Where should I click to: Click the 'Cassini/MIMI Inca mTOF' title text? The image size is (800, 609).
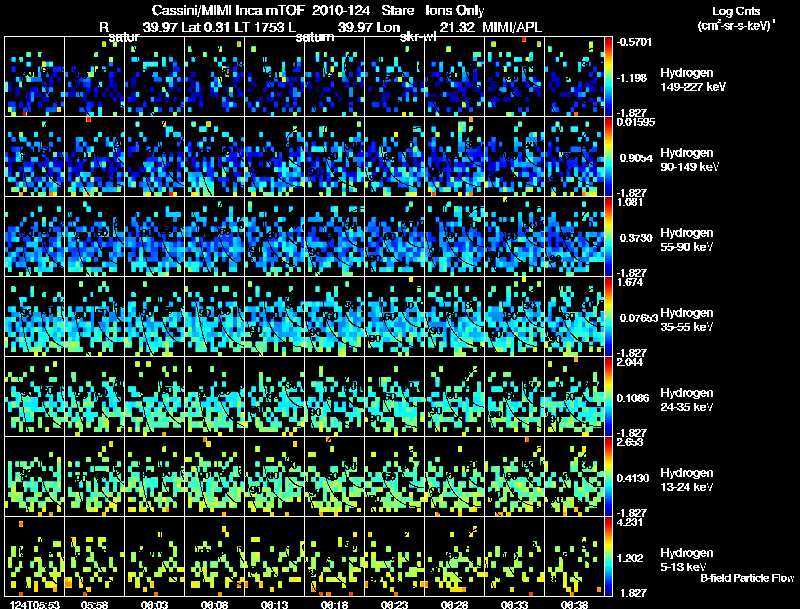[228, 10]
